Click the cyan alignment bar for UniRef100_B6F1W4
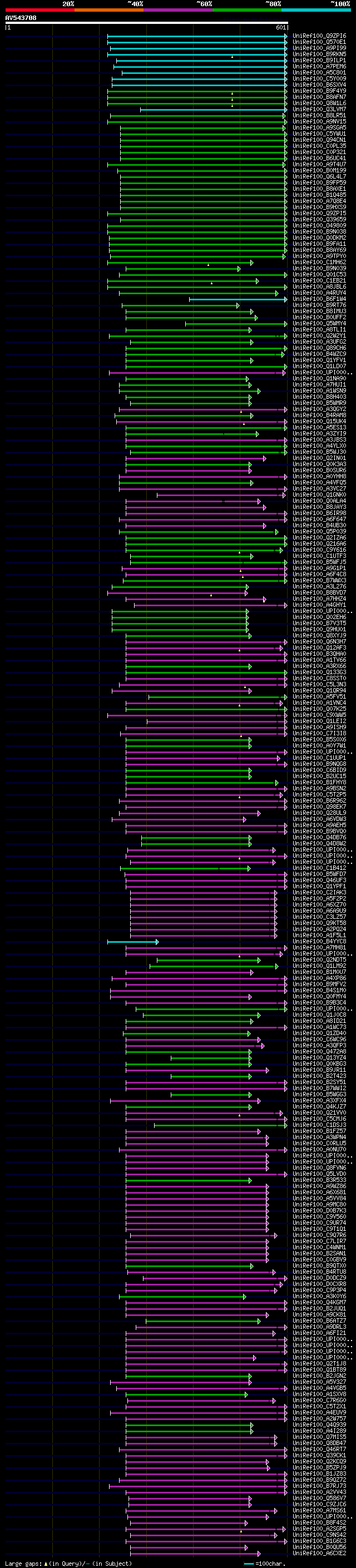Viewport: 356px width, 1568px height. pyautogui.click(x=238, y=299)
